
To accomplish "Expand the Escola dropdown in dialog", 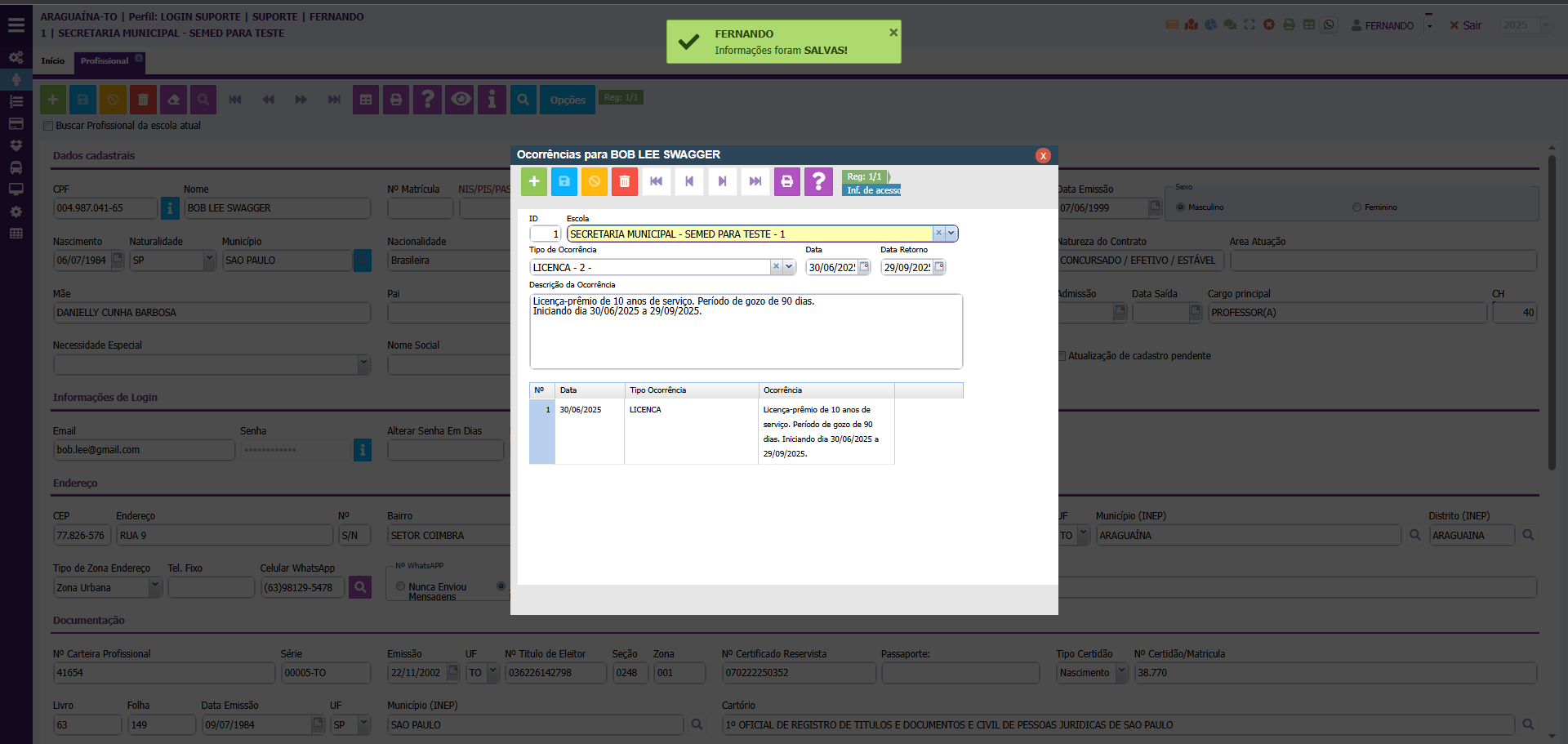I will tap(951, 234).
